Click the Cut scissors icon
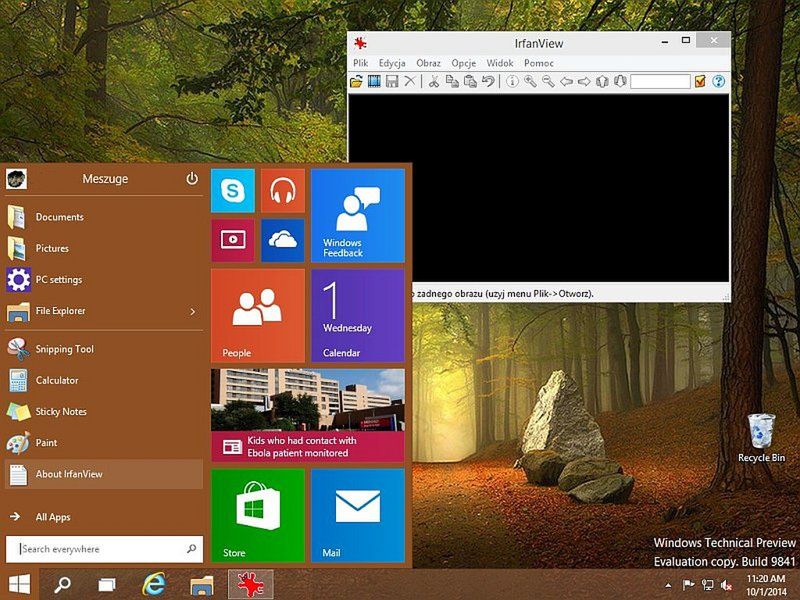Image resolution: width=800 pixels, height=600 pixels. point(434,81)
